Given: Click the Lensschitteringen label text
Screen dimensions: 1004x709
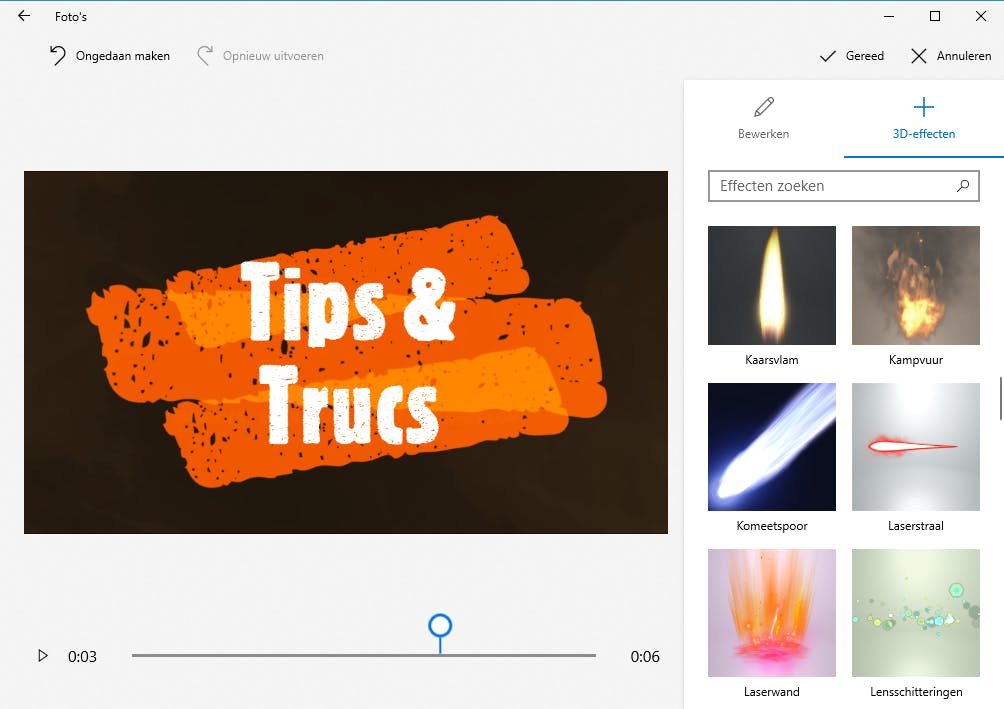Looking at the screenshot, I should (916, 692).
